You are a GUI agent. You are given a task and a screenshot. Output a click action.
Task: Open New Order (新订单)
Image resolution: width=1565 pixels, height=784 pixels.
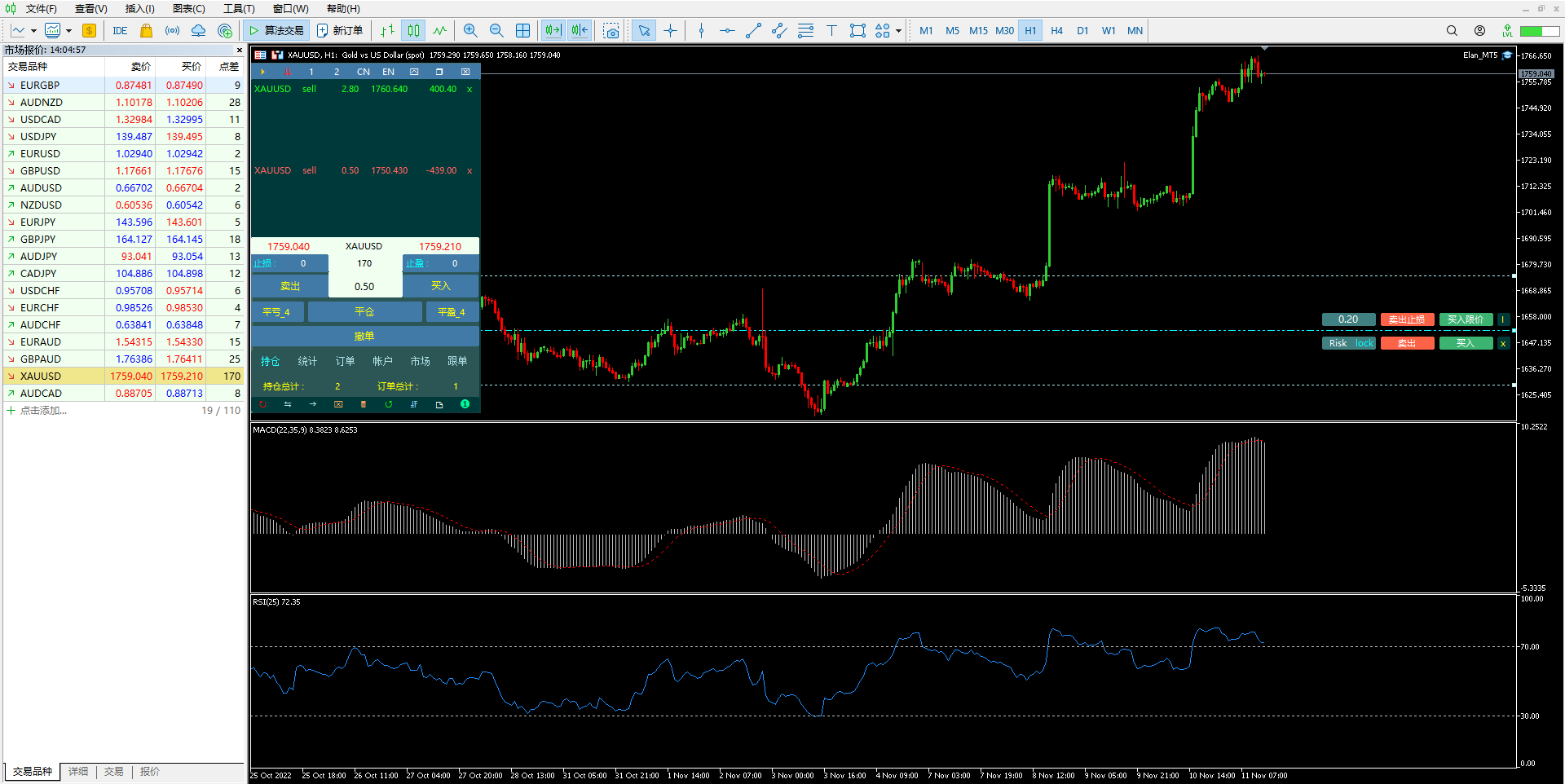click(340, 31)
